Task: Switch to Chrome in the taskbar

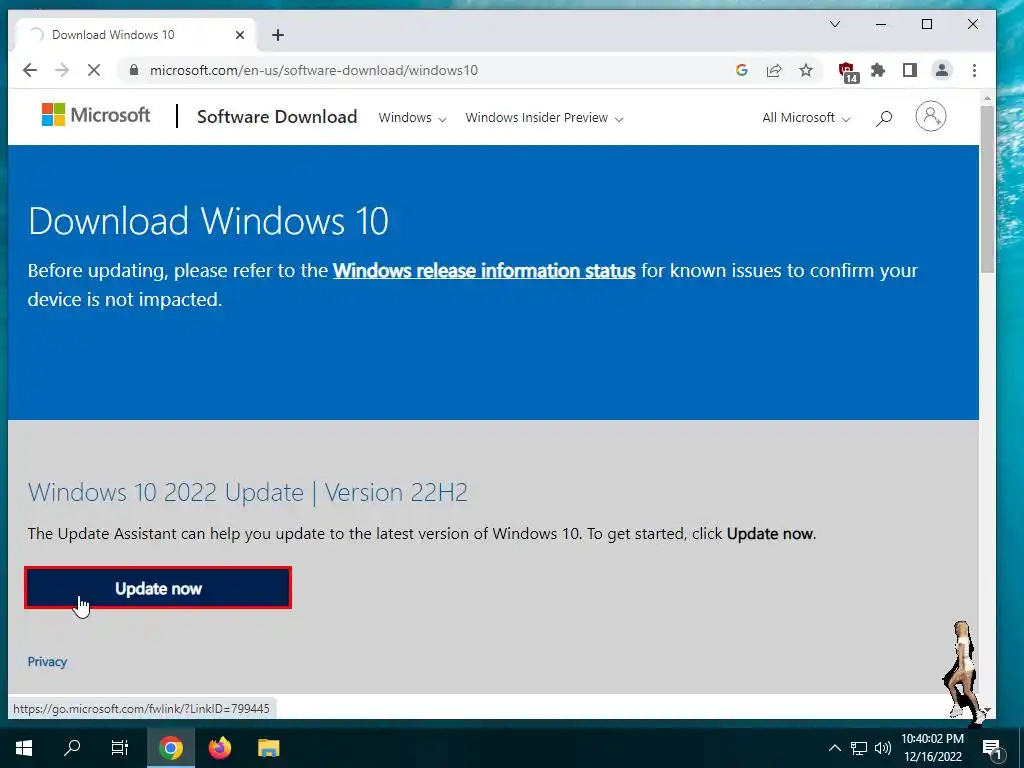Action: [x=170, y=748]
